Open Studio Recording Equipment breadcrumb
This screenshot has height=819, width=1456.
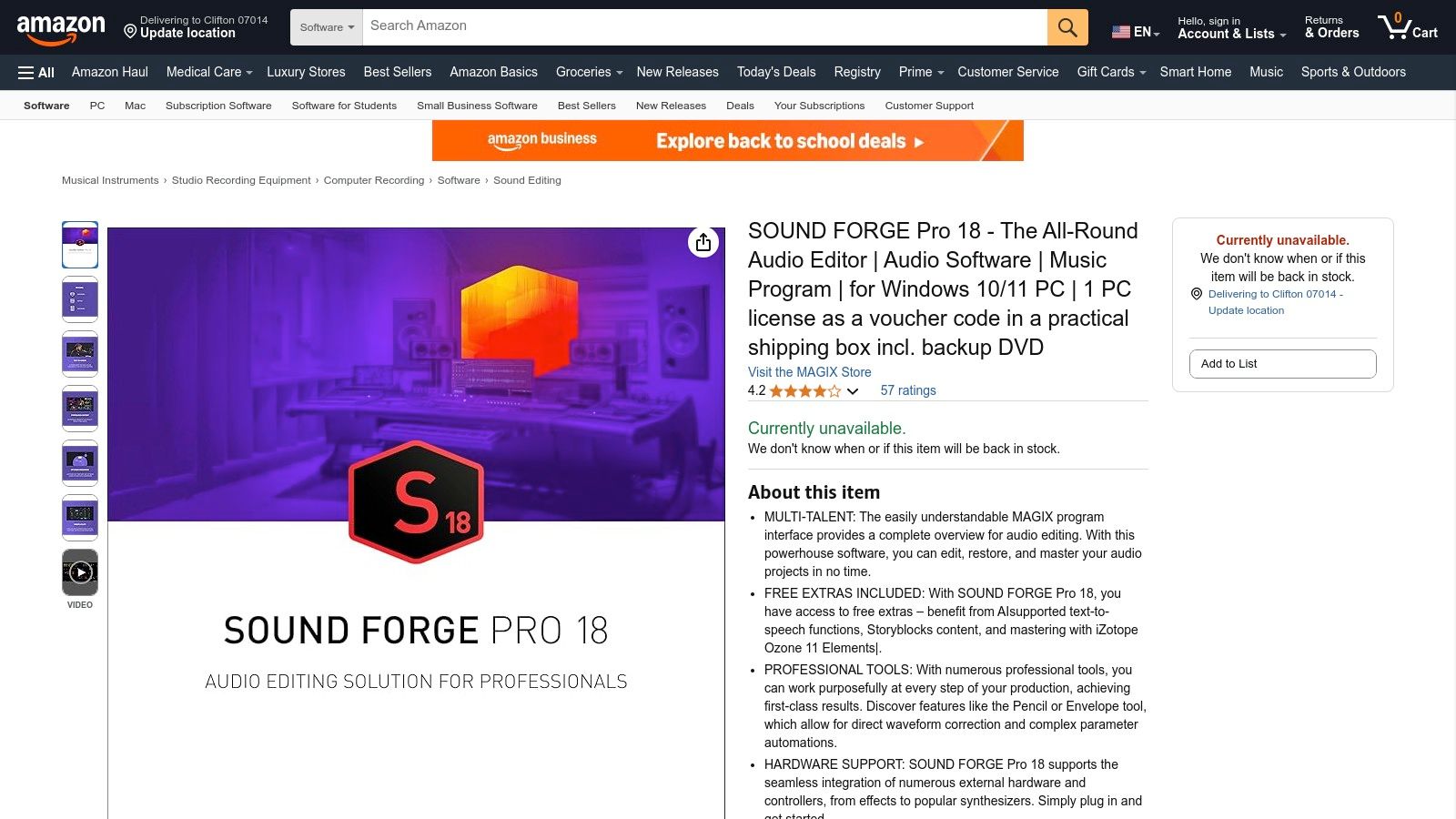click(241, 180)
